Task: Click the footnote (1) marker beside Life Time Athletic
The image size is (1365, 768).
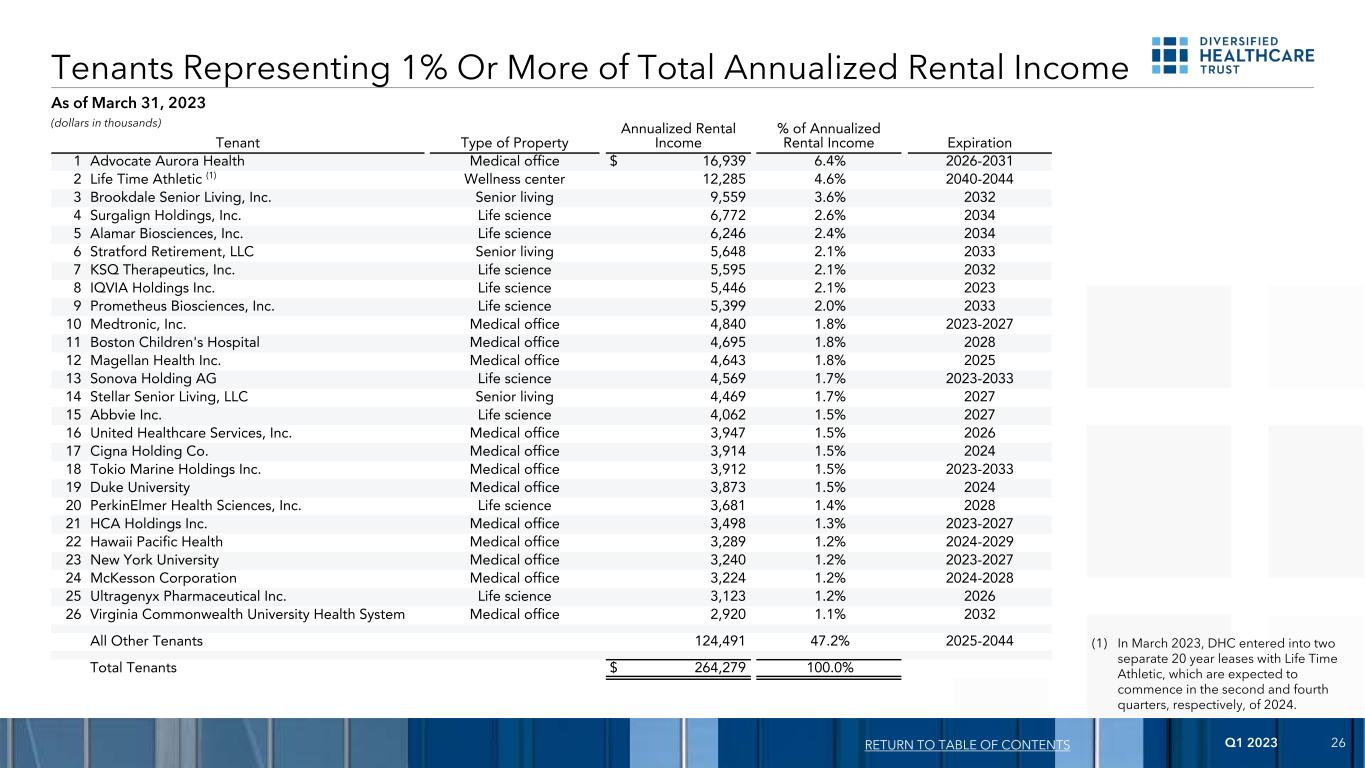Action: 211,177
